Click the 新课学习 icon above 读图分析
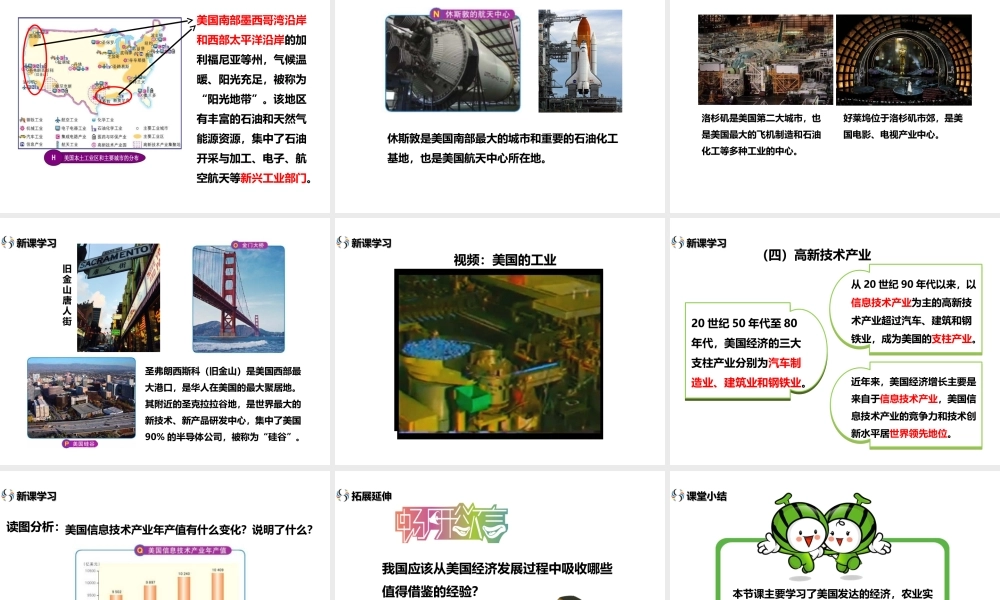Viewport: 1000px width, 600px height. tap(8, 495)
